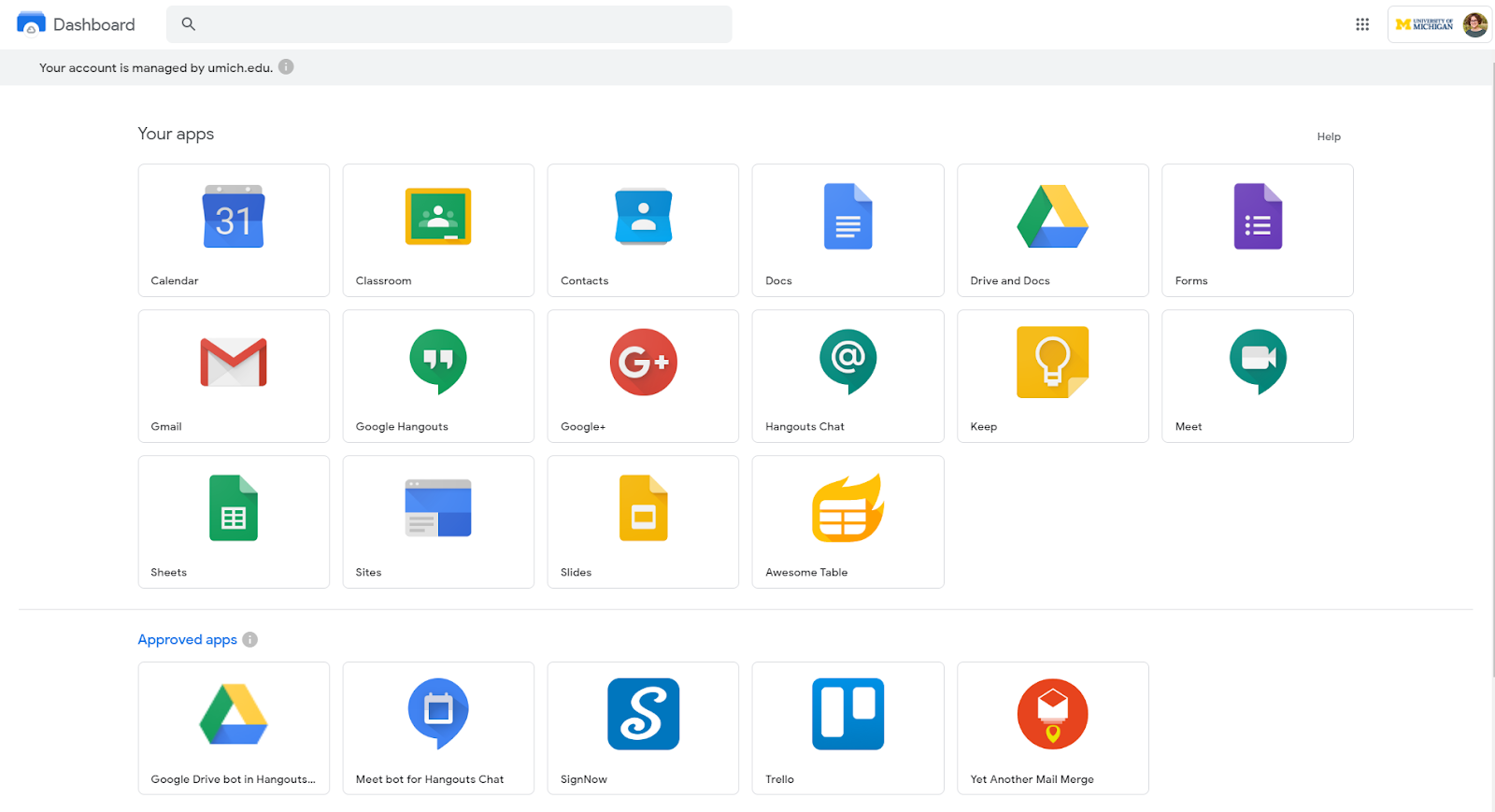Open Google Drive bot in Hangouts icon
Viewport: 1495px width, 812px height.
(x=234, y=714)
